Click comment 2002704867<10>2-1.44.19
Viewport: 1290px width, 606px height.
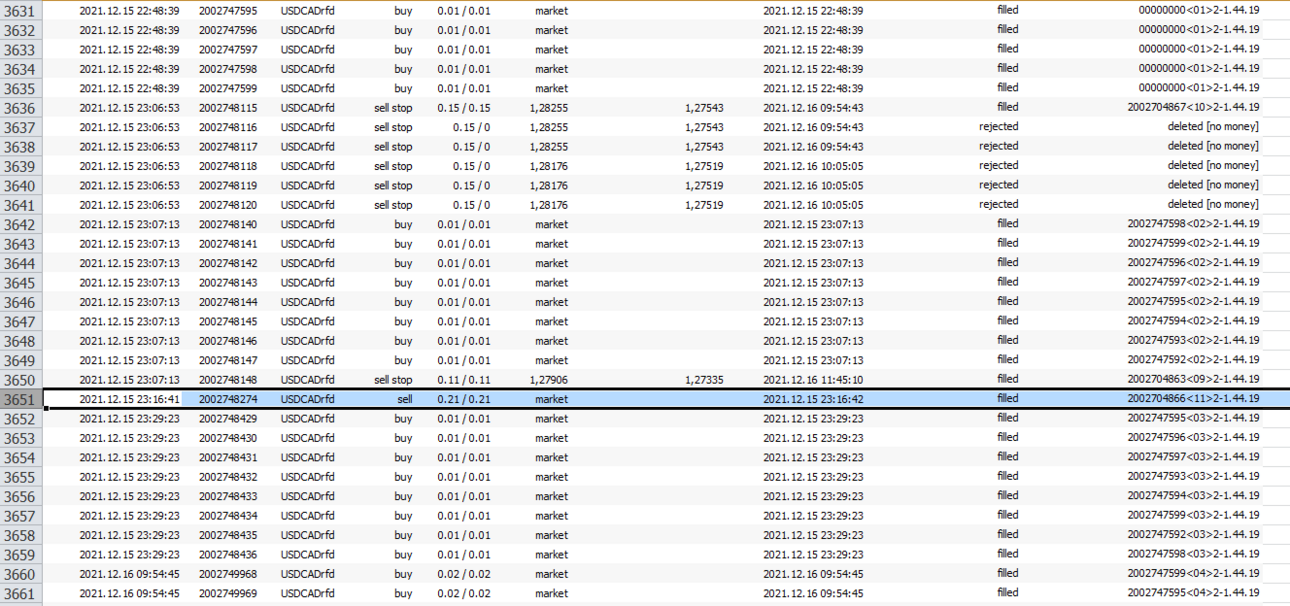[1193, 108]
